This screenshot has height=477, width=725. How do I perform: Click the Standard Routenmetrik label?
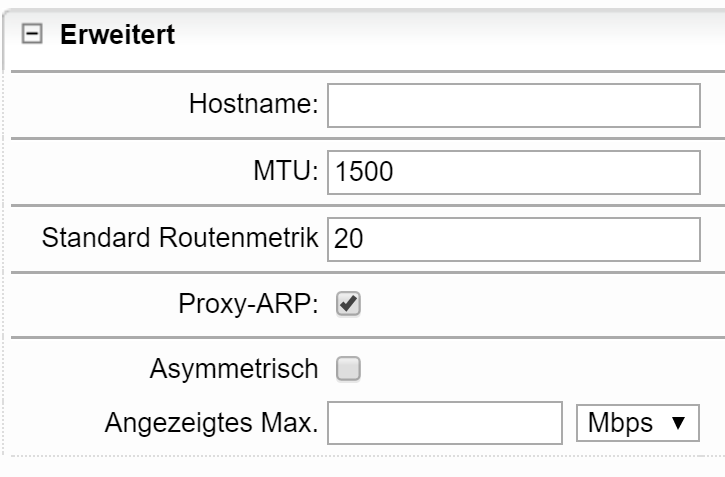[180, 238]
